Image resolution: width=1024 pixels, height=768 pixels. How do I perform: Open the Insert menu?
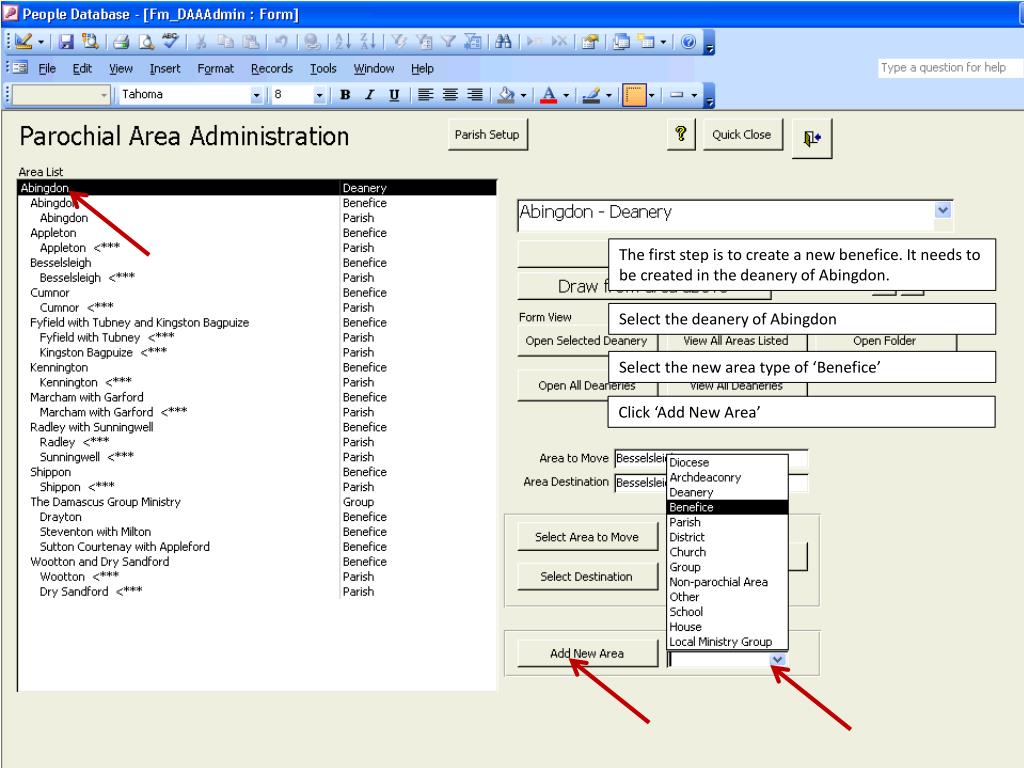point(165,69)
